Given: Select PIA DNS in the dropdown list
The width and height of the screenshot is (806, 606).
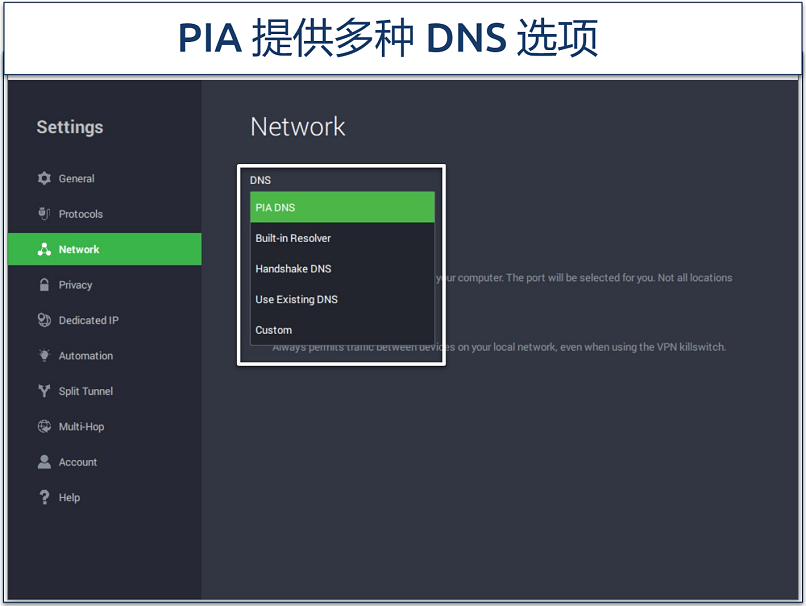Looking at the screenshot, I should click(x=342, y=208).
